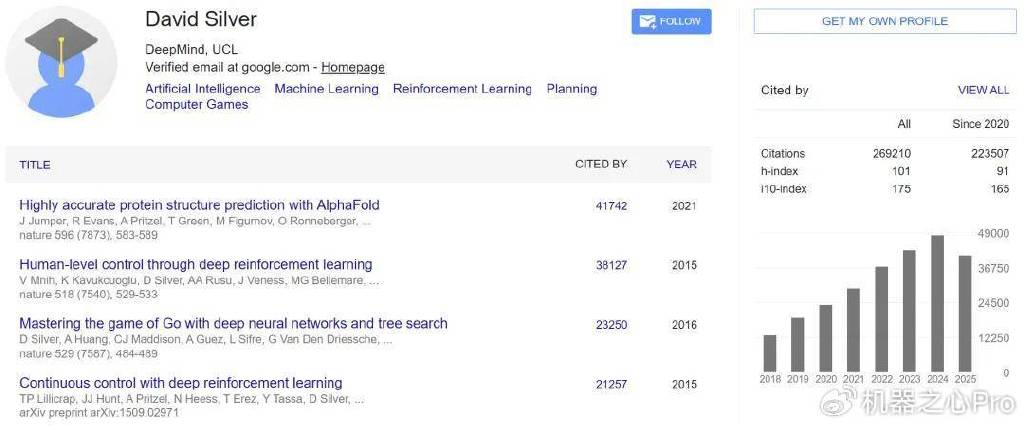This screenshot has width=1024, height=426.
Task: Sort articles by Cited By column
Action: [x=600, y=164]
